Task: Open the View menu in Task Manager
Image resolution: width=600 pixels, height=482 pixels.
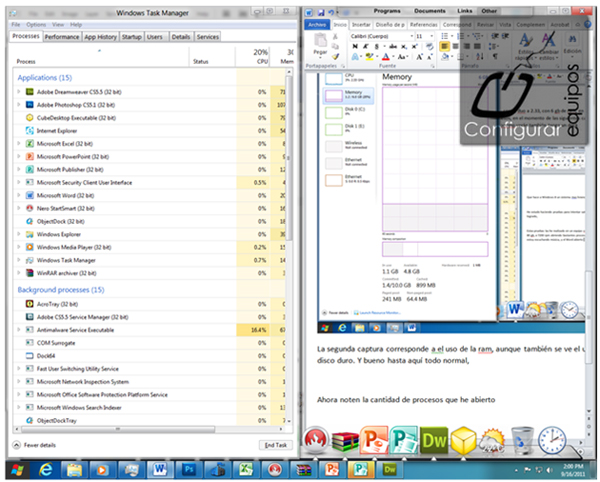Action: 58,24
